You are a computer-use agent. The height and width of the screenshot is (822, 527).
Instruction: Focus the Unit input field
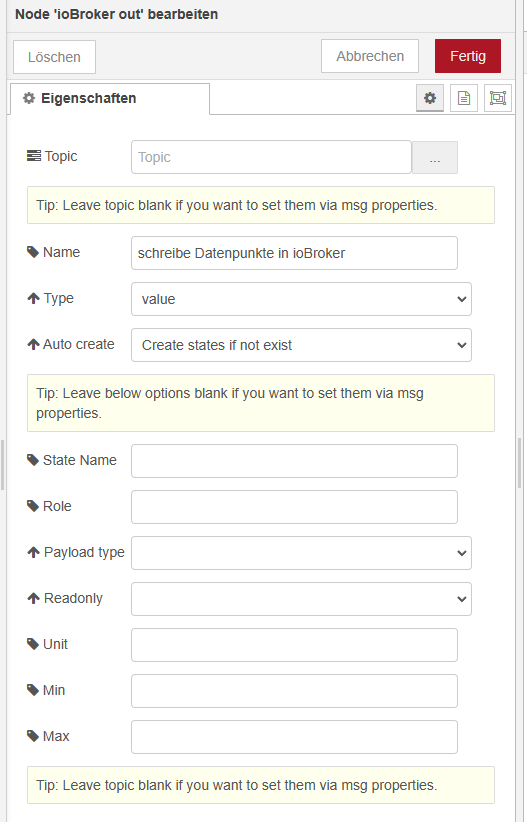(x=294, y=645)
